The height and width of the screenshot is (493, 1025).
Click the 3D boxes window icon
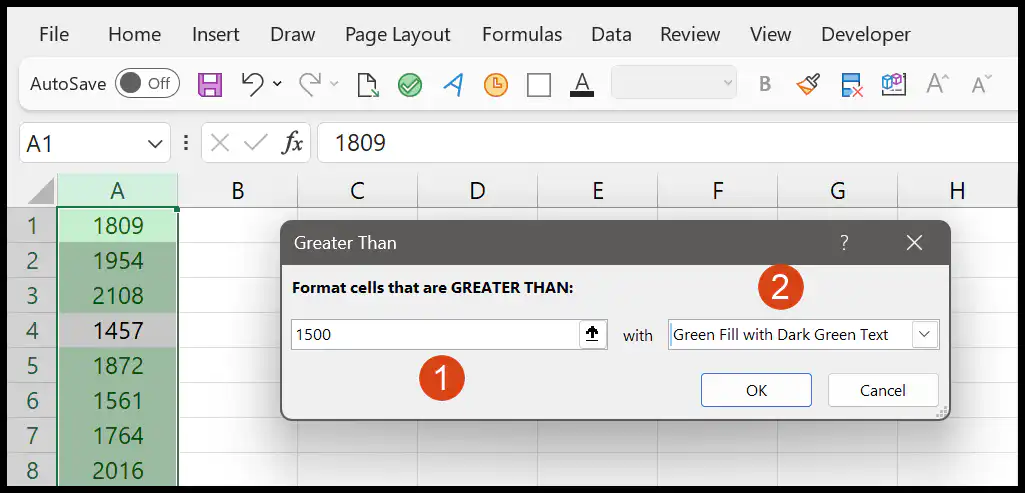(x=894, y=84)
